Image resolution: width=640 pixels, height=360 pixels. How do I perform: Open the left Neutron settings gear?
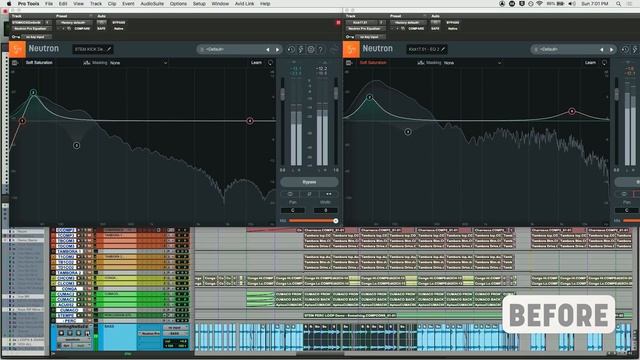pyautogui.click(x=311, y=50)
